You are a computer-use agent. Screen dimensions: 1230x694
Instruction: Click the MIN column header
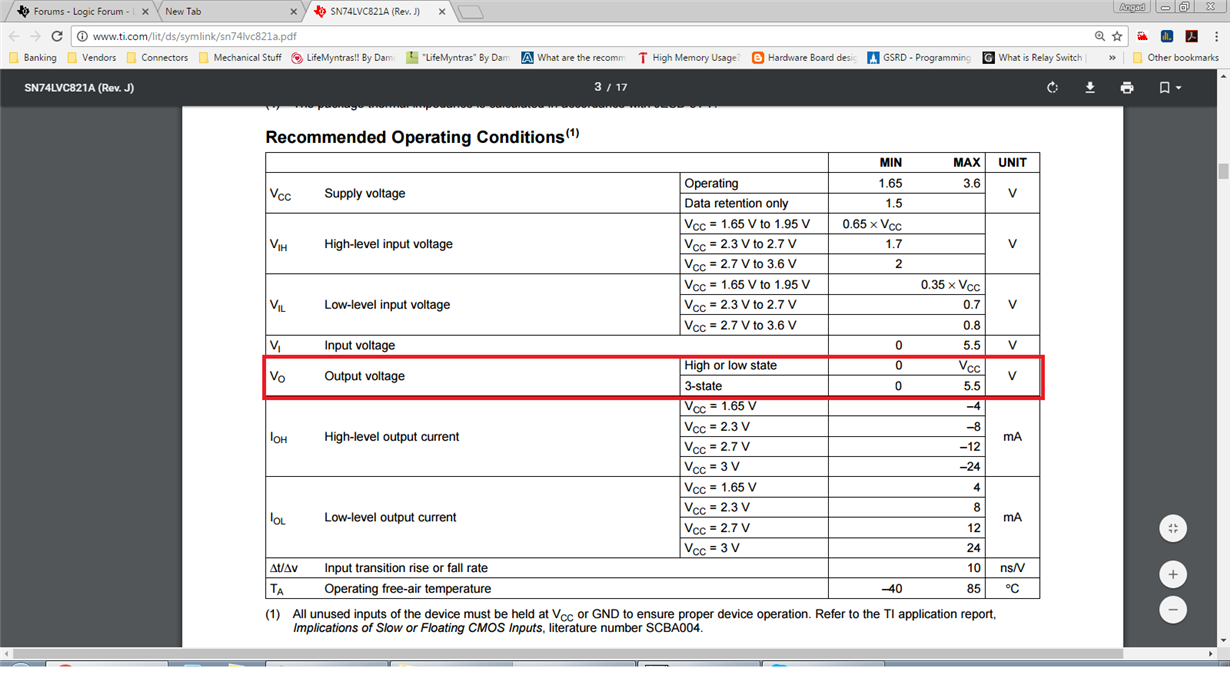(x=890, y=162)
